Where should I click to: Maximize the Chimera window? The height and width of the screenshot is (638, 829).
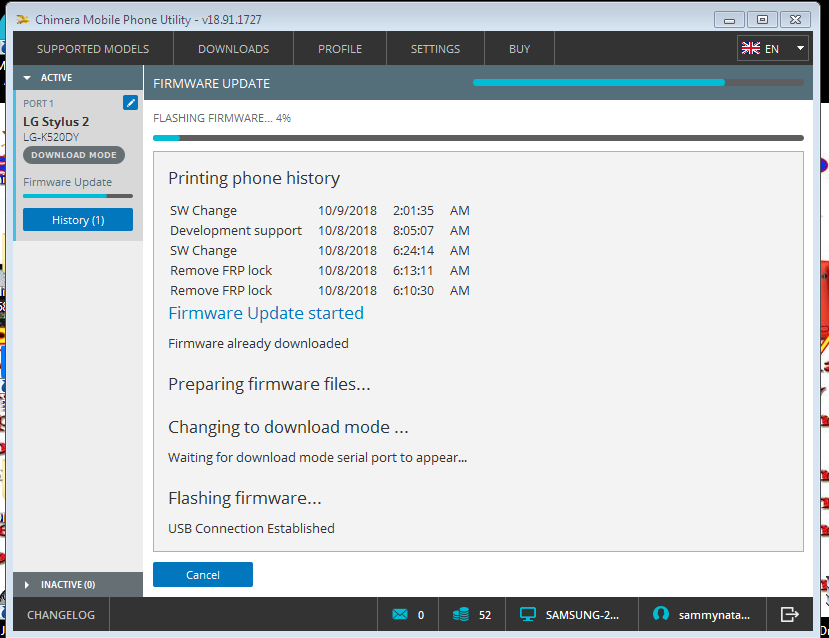[x=762, y=20]
